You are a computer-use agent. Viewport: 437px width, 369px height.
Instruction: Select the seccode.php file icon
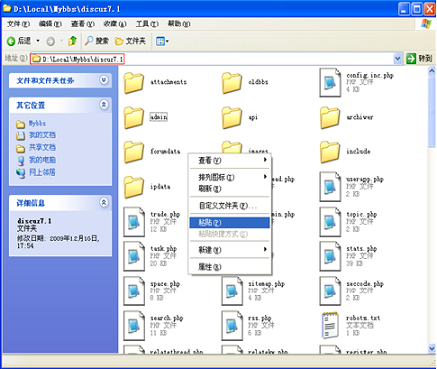click(330, 291)
